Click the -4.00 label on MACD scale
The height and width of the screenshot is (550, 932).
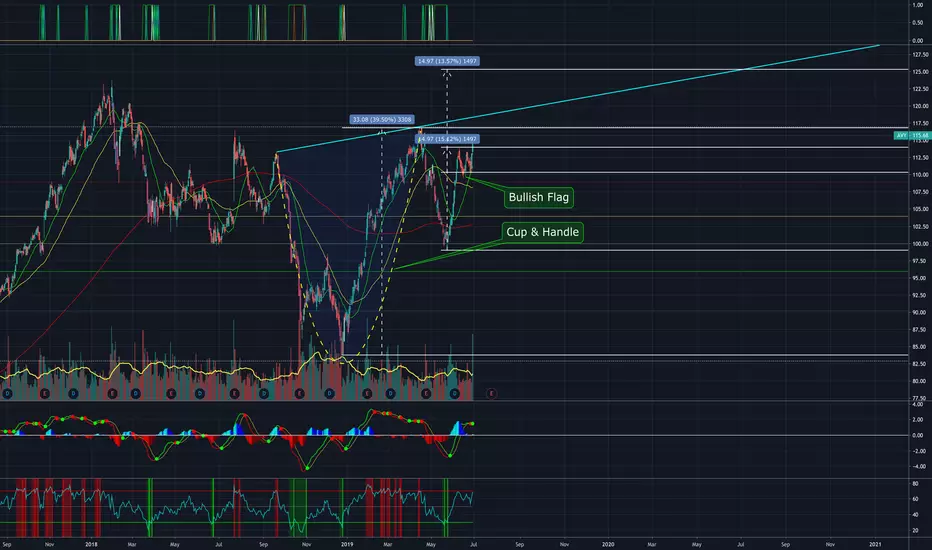(x=917, y=467)
